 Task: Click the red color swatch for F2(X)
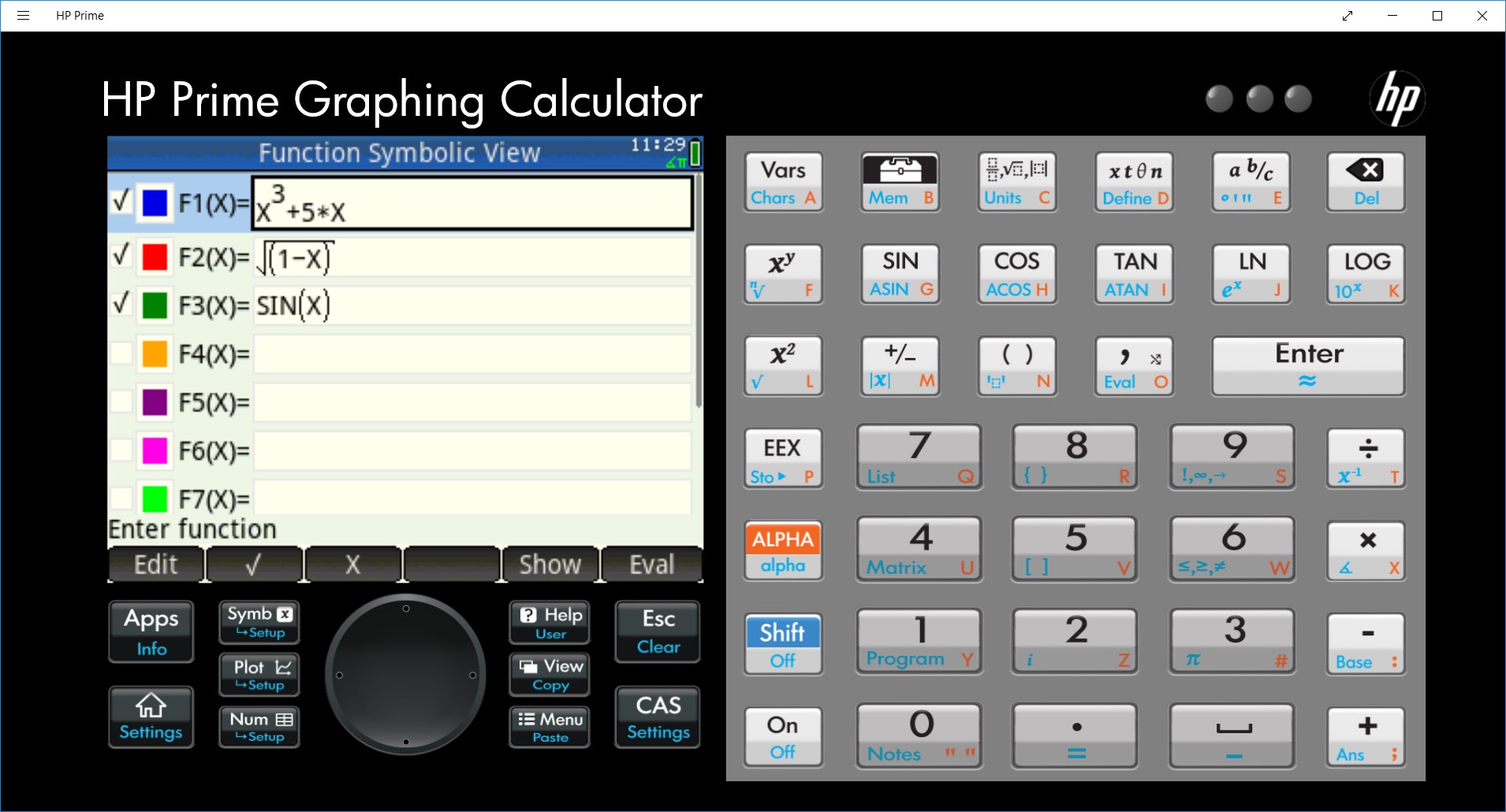(x=155, y=255)
